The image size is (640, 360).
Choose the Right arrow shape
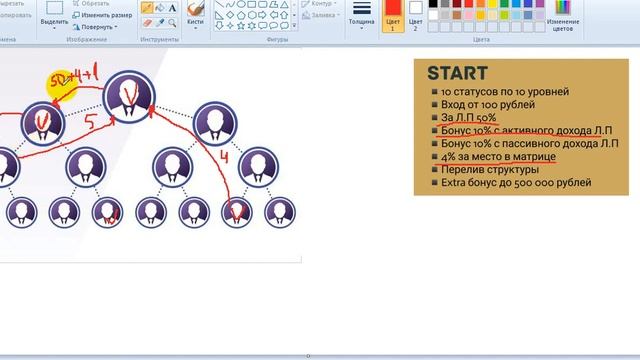click(x=262, y=15)
